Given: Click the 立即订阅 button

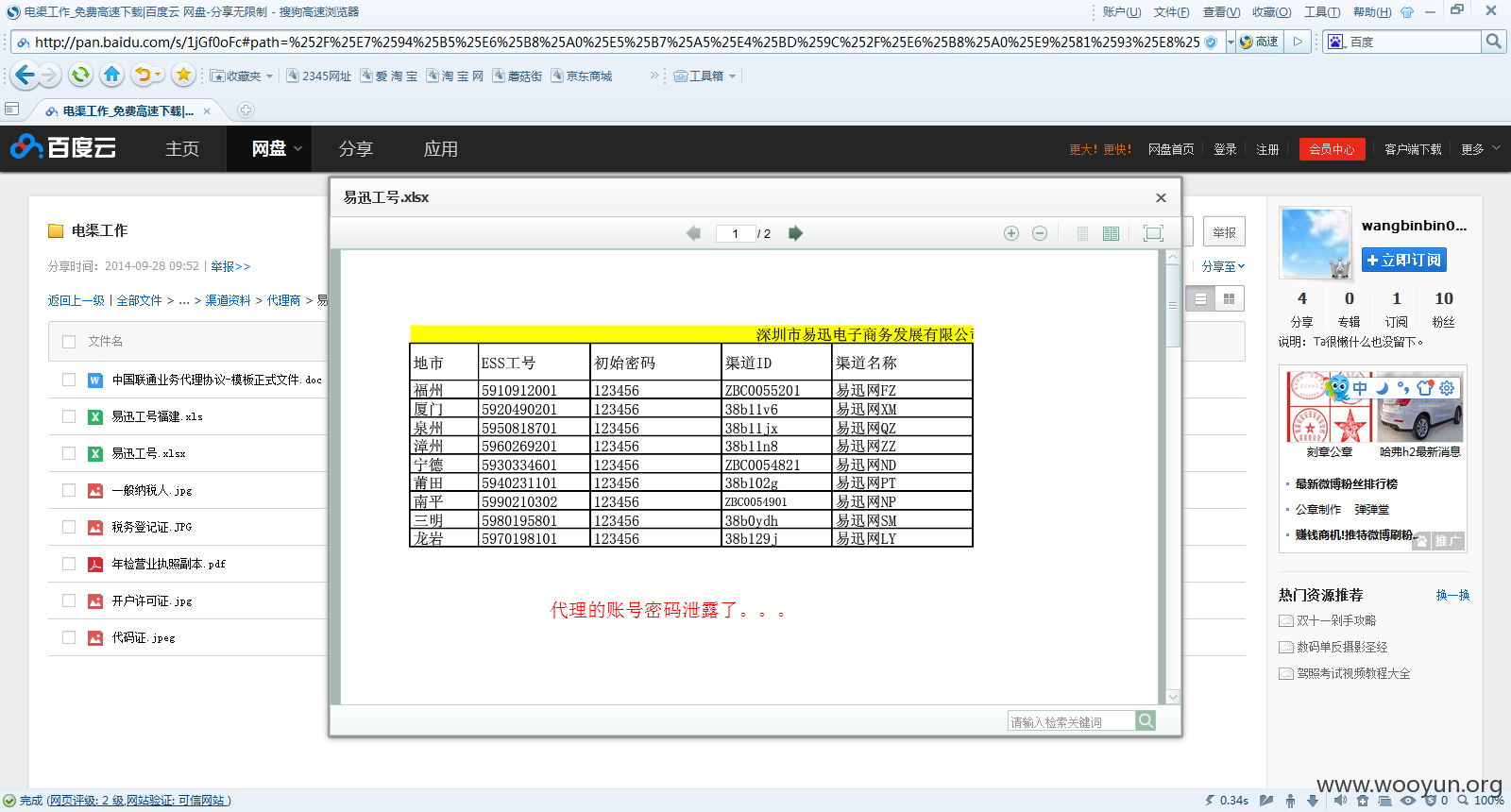Looking at the screenshot, I should pos(1404,260).
